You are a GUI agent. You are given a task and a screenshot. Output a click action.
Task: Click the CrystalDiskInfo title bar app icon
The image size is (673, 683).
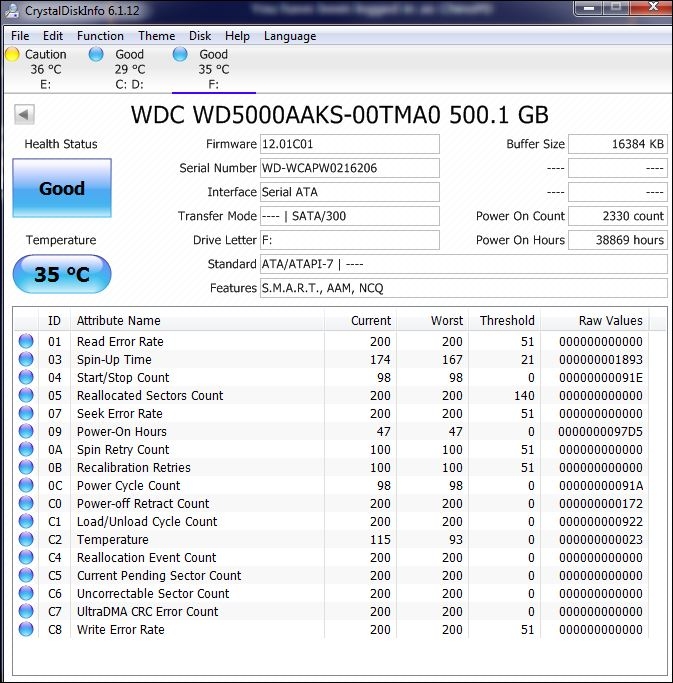tap(10, 10)
